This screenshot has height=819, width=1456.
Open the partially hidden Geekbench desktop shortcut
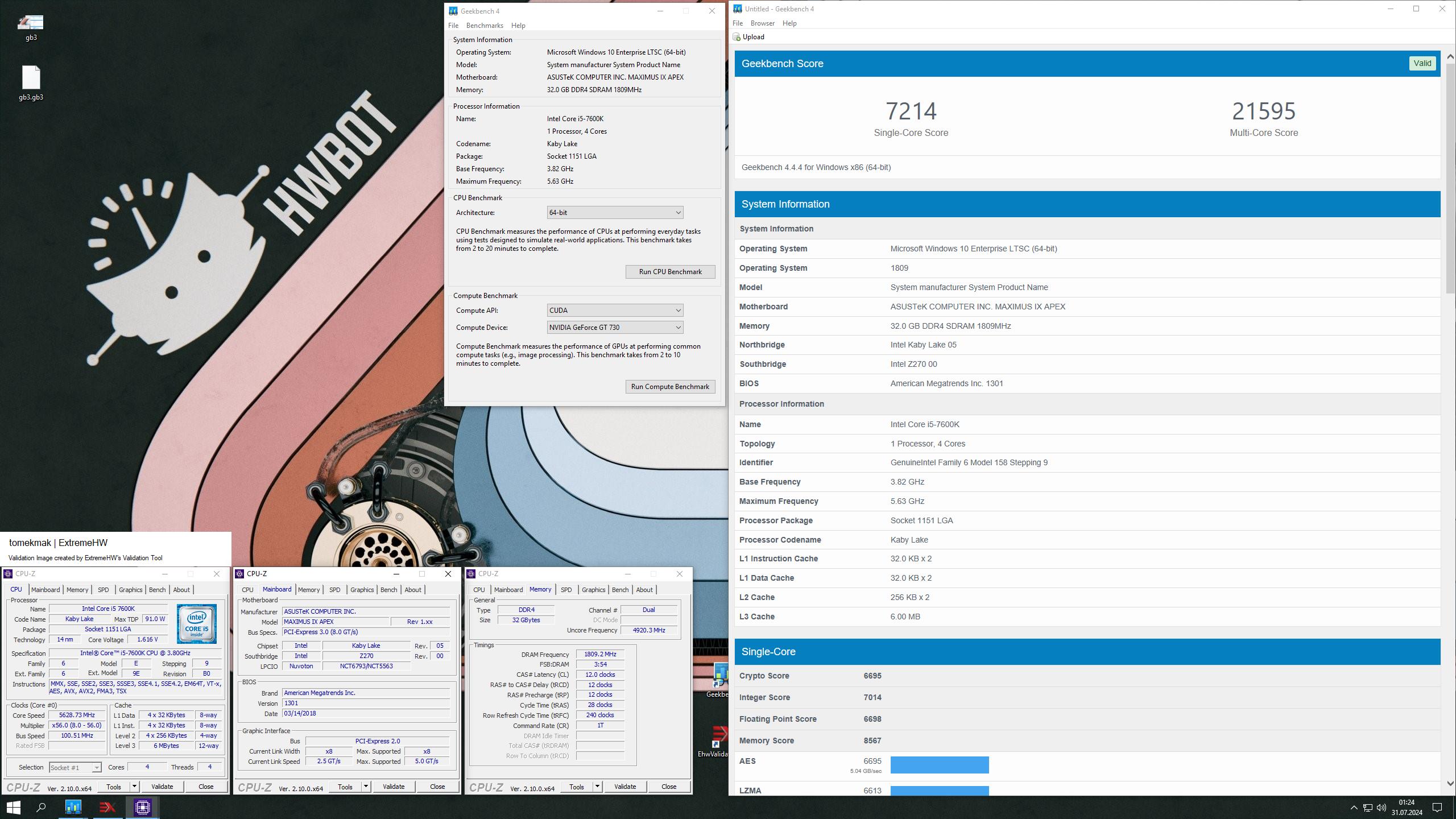718,681
